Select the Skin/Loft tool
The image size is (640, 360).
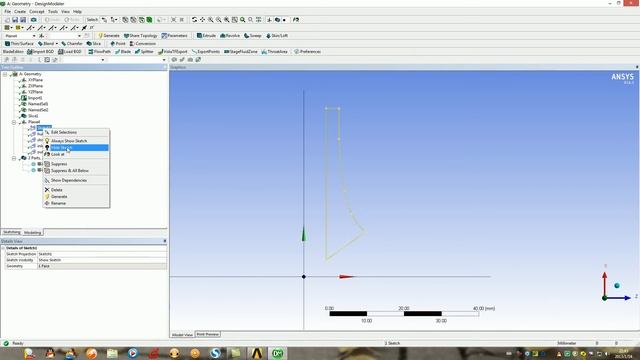pos(277,36)
